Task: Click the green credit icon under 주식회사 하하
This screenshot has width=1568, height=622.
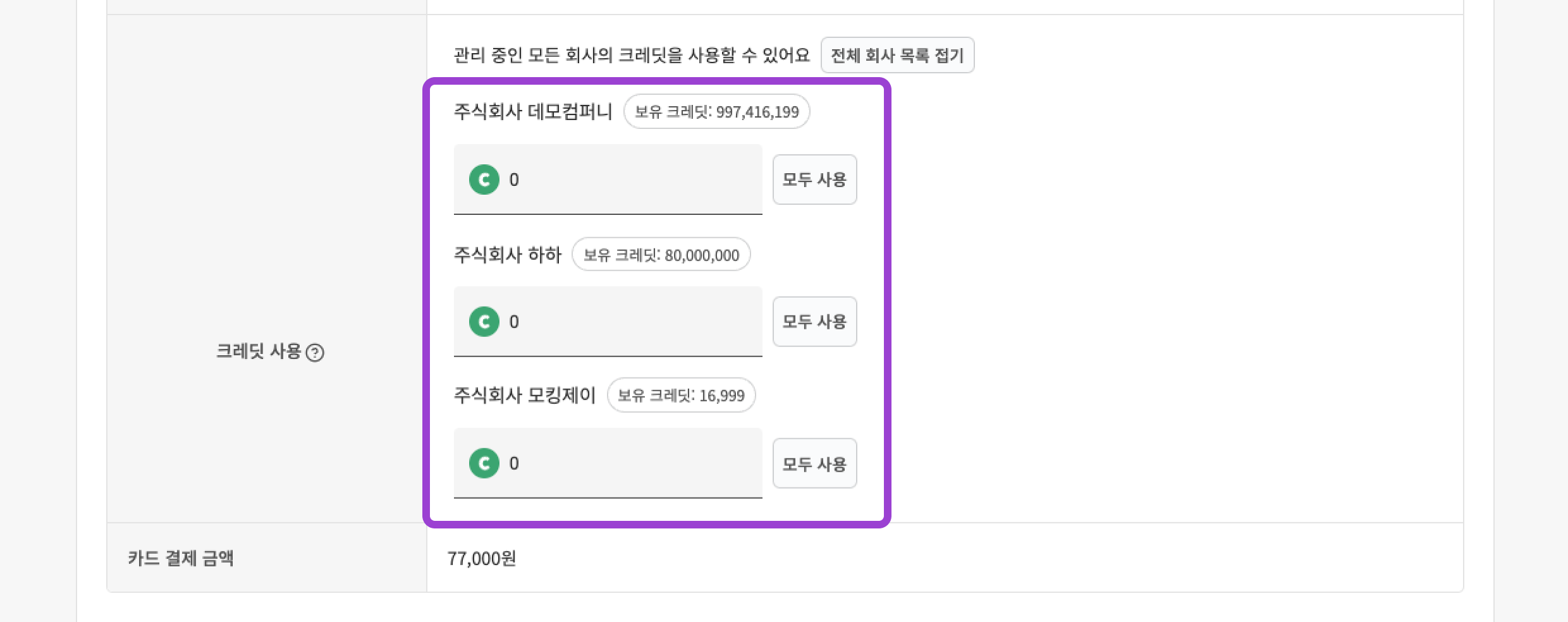Action: click(x=484, y=322)
